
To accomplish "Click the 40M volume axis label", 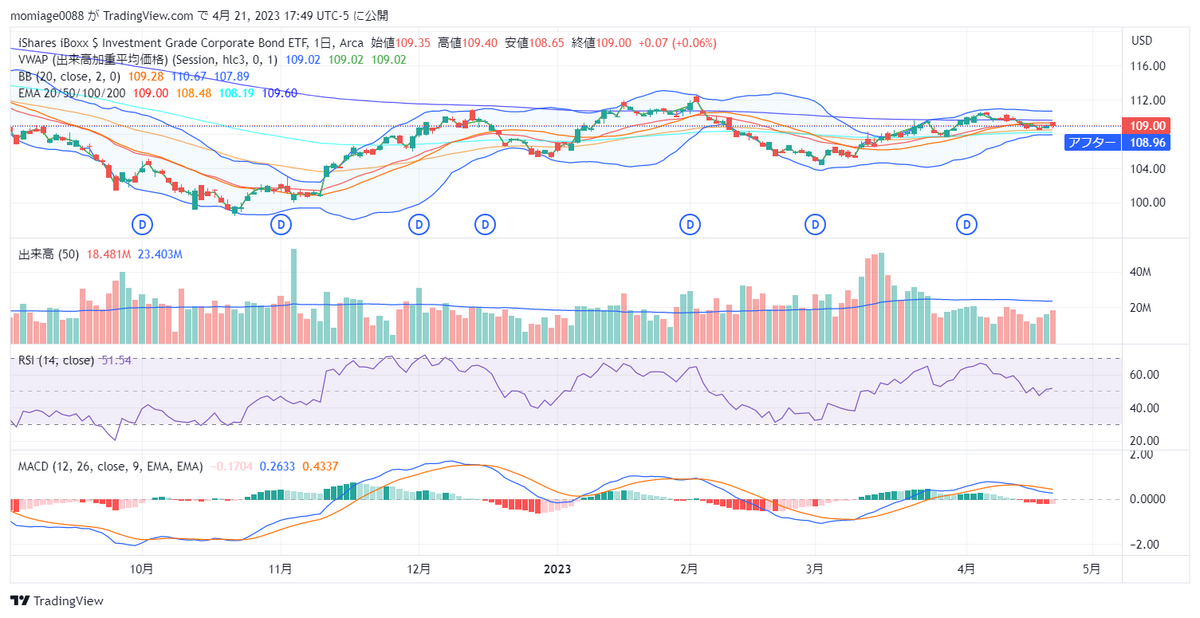I will pos(1142,272).
